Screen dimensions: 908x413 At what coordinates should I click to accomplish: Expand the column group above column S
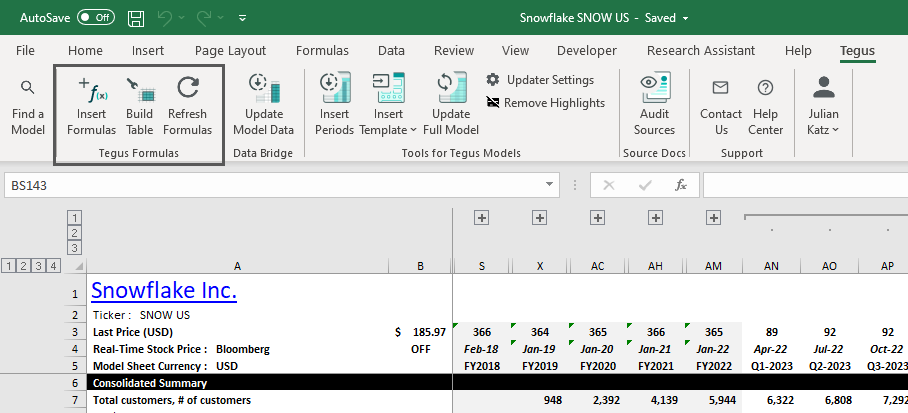coord(481,218)
